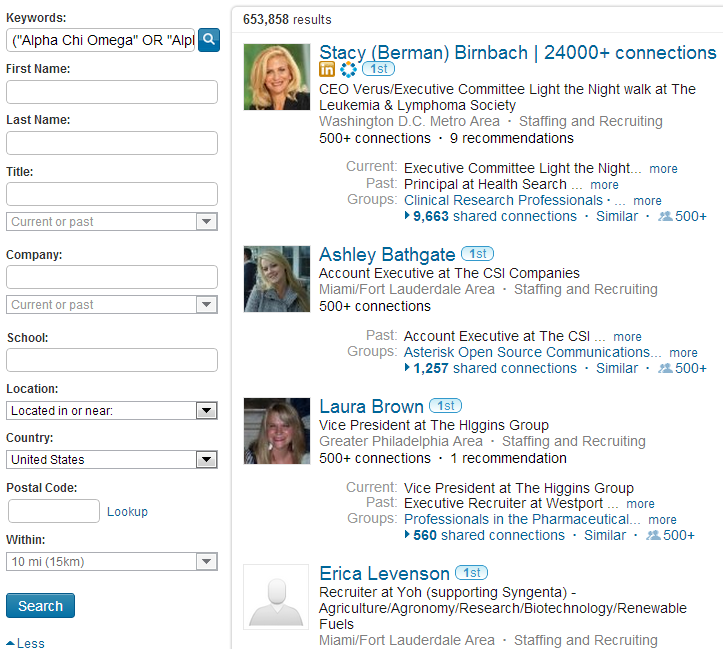Click the First Name input field
Screen dimensions: 723x649
112,92
